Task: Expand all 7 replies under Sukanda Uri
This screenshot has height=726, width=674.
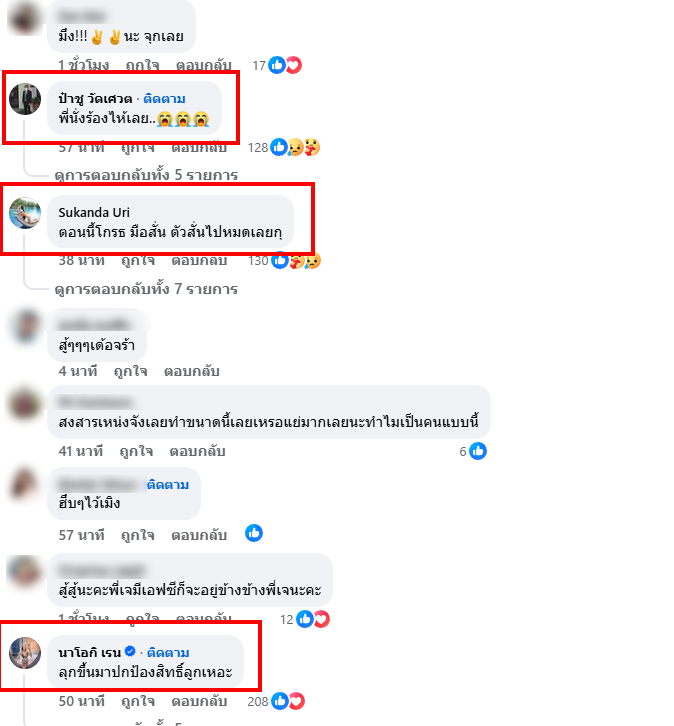Action: click(x=146, y=289)
